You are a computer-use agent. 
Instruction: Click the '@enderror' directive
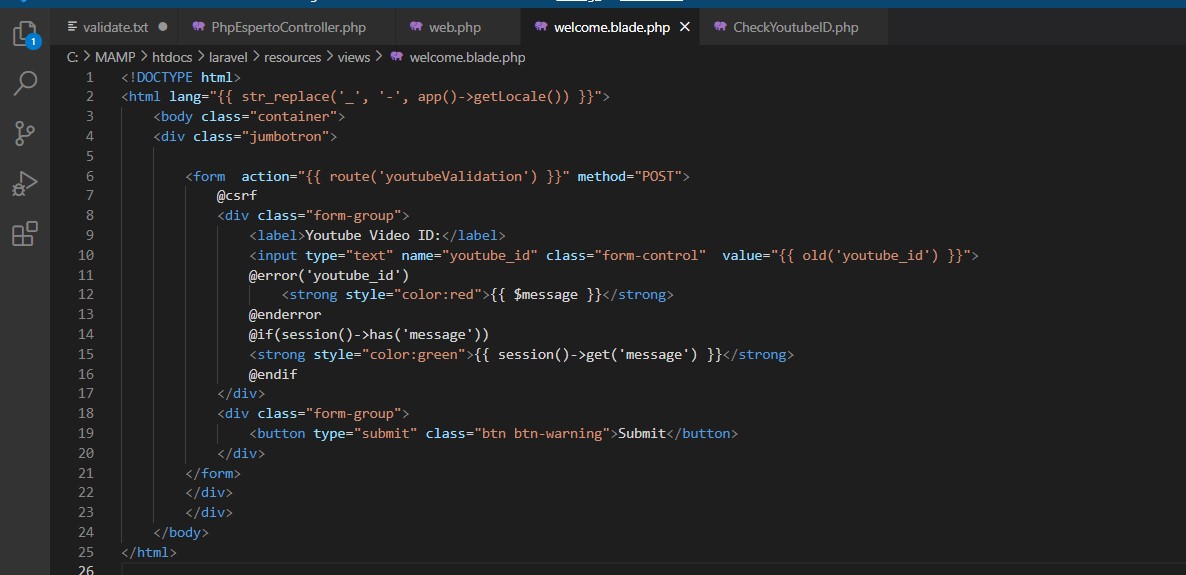[x=285, y=314]
